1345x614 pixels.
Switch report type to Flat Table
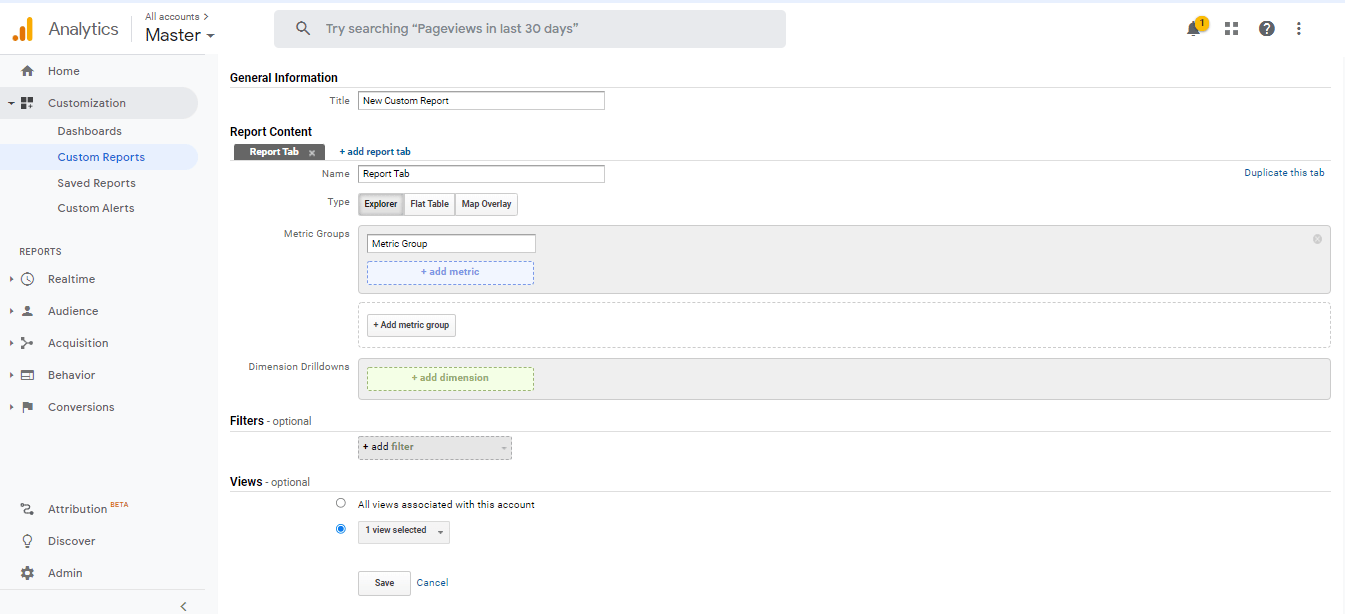428,203
